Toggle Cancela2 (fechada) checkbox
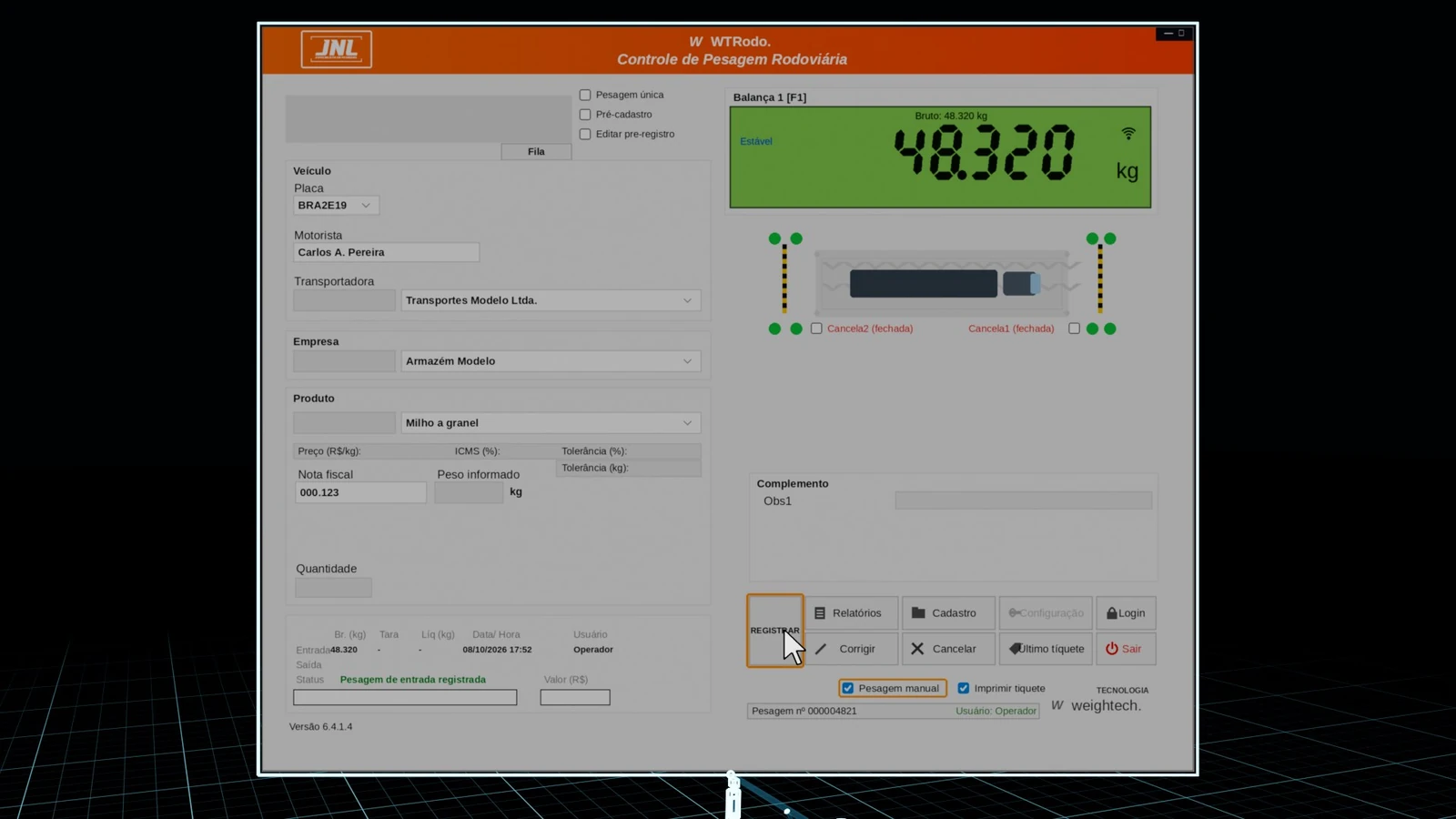This screenshot has height=819, width=1456. (816, 329)
